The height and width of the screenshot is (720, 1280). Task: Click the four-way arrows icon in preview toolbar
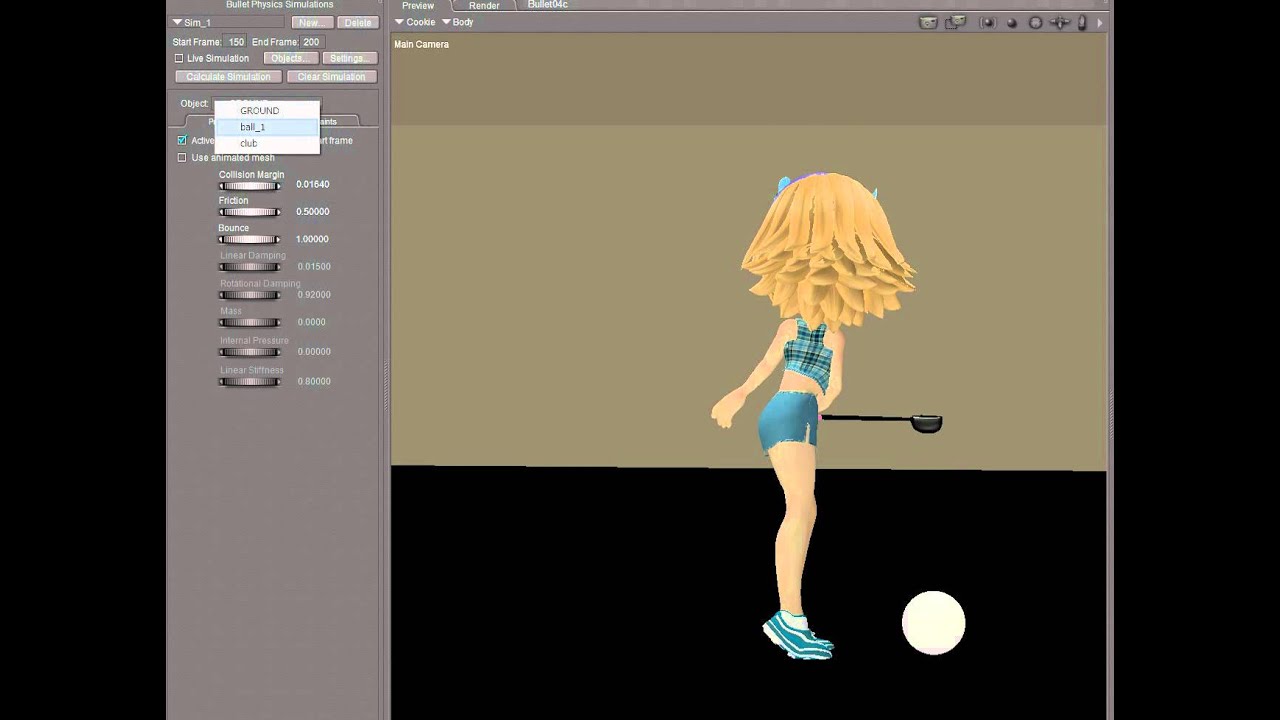[1060, 22]
